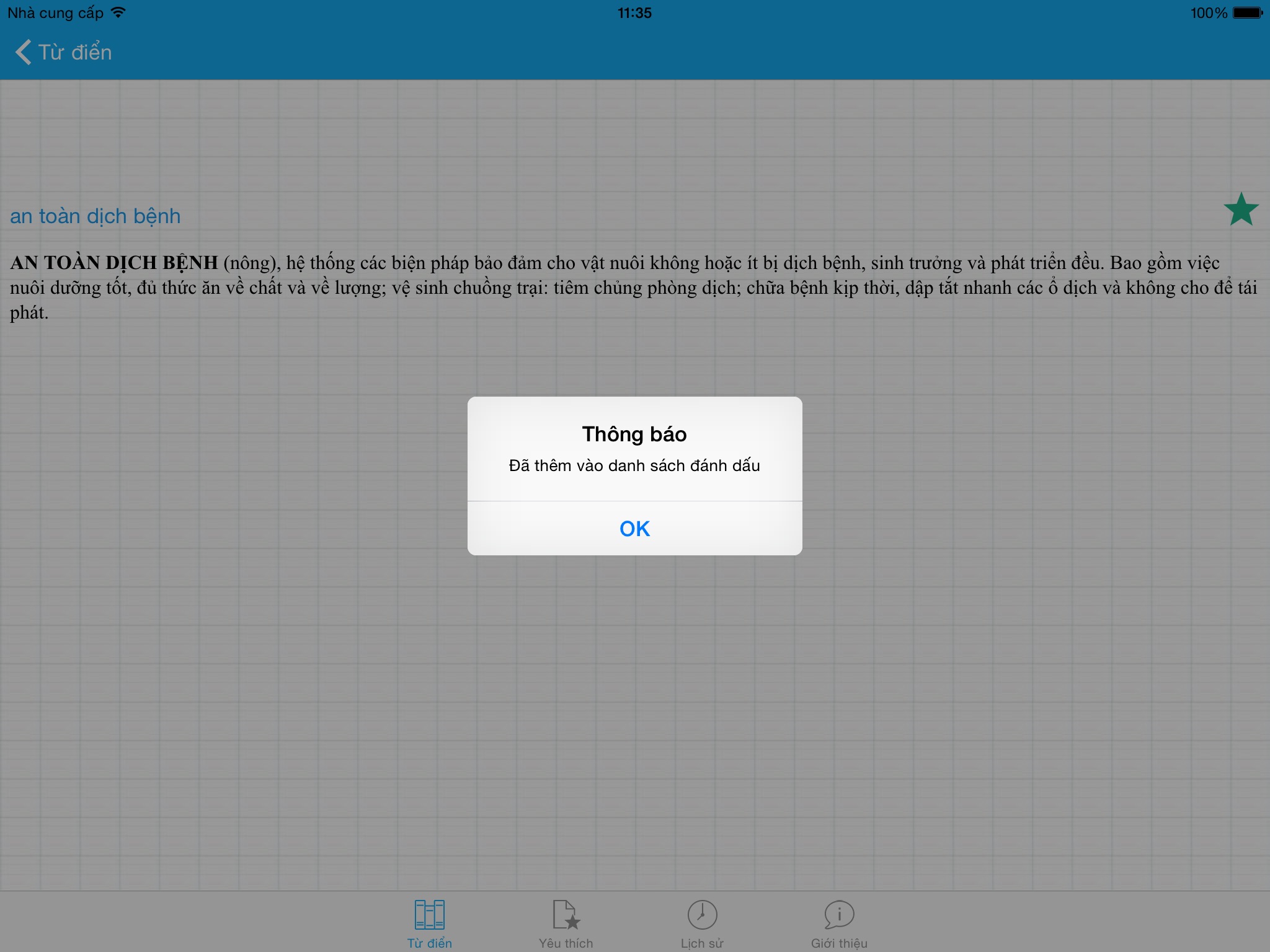Select the Từ điển books tab icon
The height and width of the screenshot is (952, 1270).
(429, 914)
